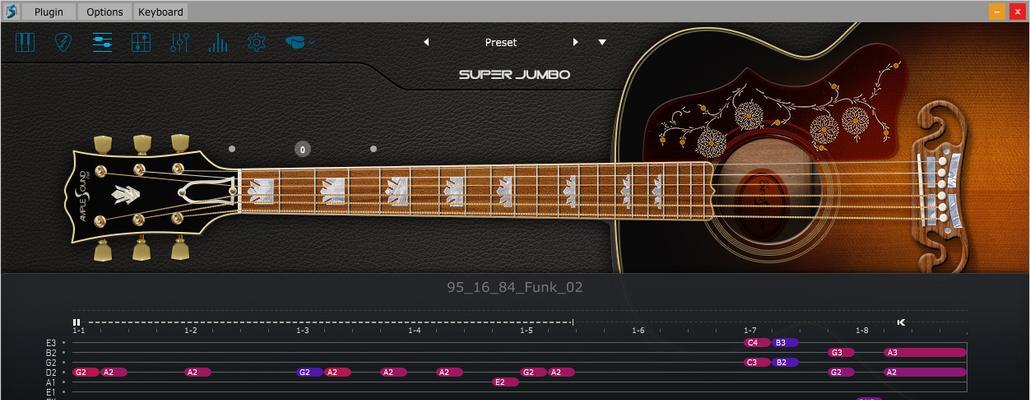Select the highlighted Riffer sliders icon
The image size is (1030, 400).
pyautogui.click(x=102, y=43)
